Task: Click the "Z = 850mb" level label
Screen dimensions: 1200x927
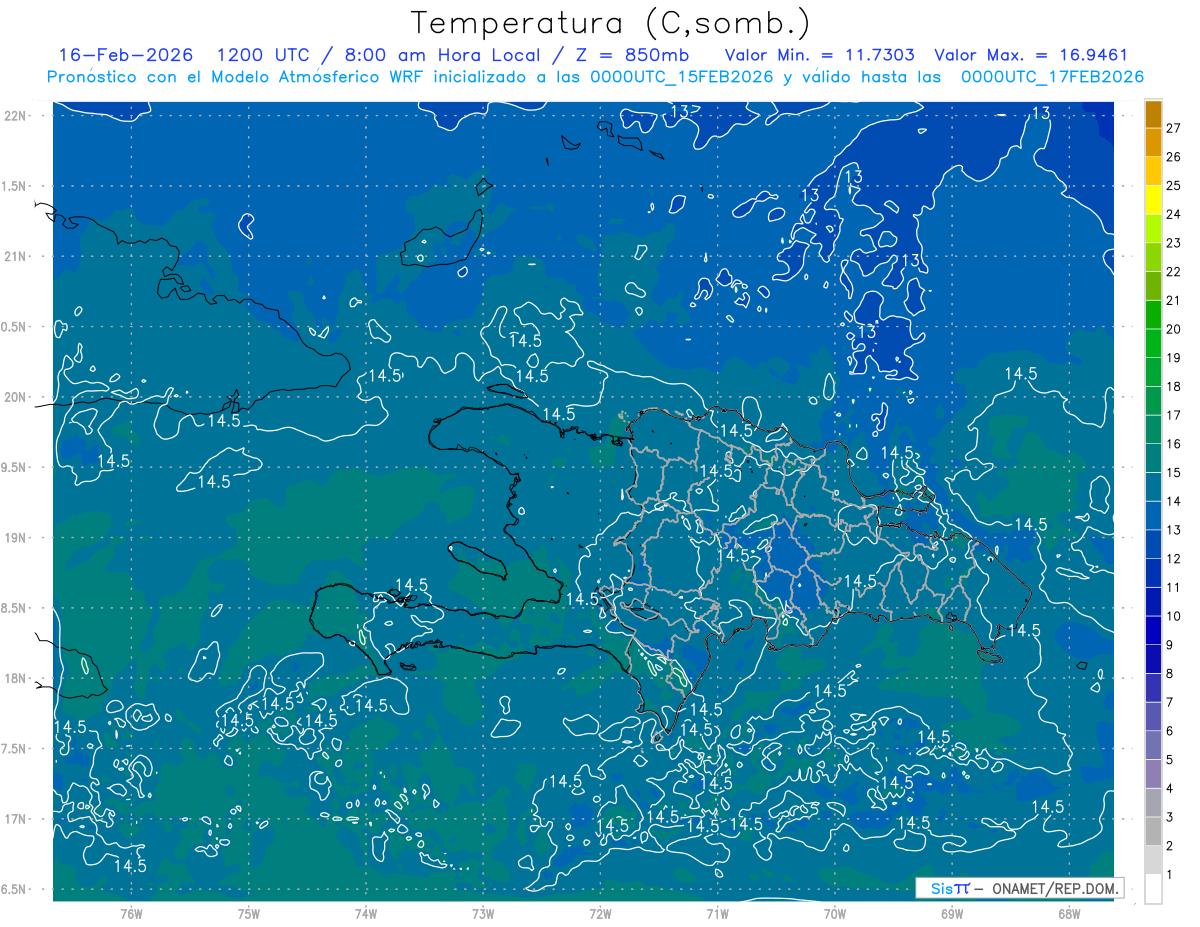Action: tap(634, 55)
